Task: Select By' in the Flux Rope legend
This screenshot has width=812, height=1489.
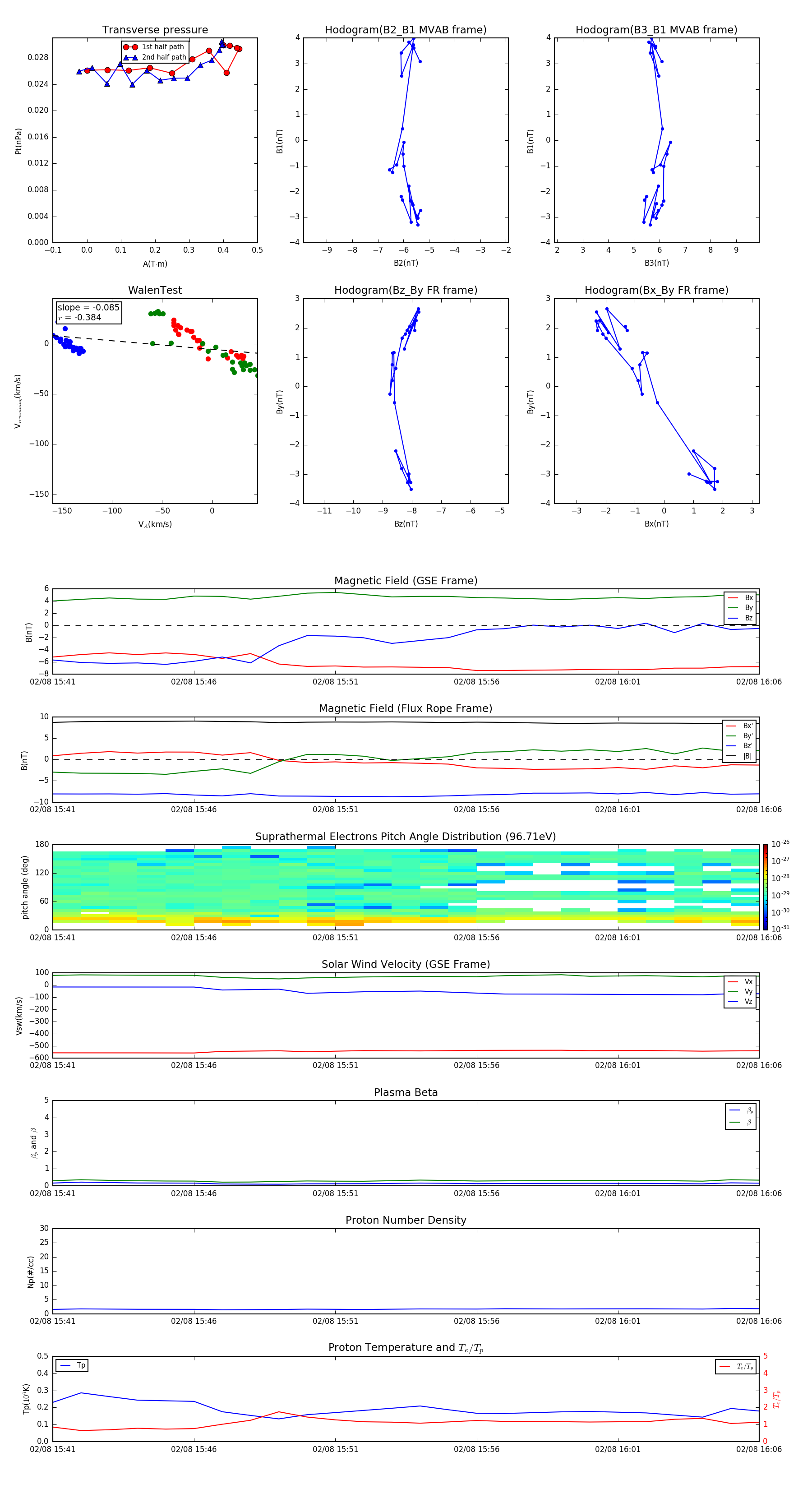Action: pos(739,736)
